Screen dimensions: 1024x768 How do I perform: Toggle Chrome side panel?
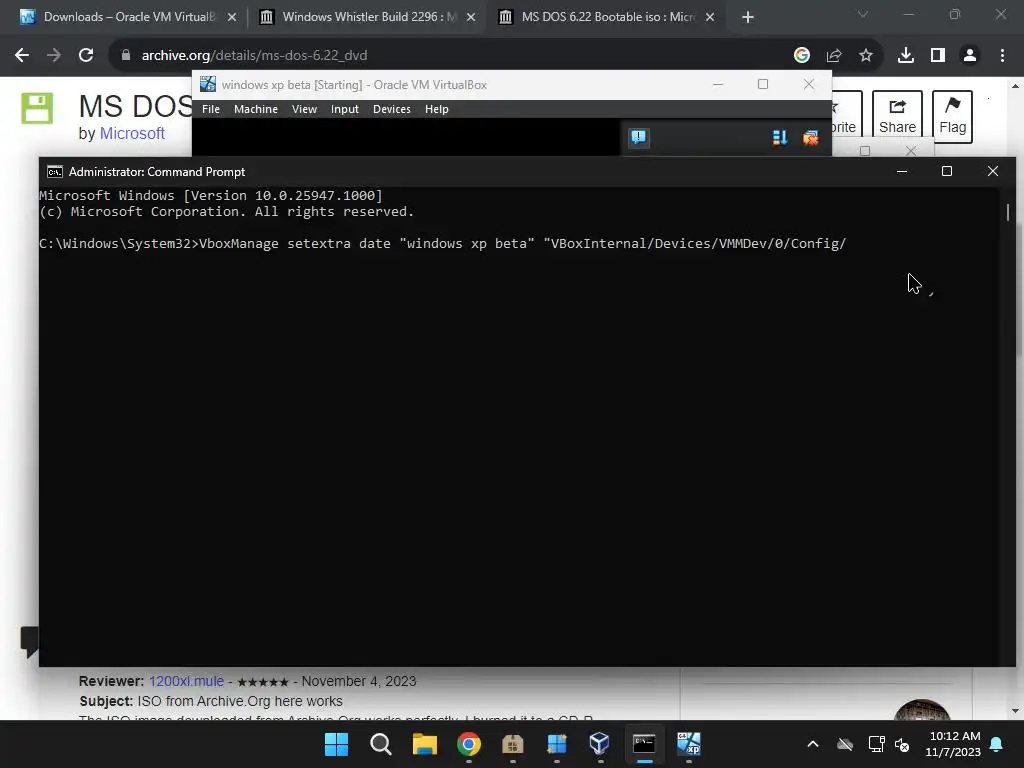coord(938,56)
